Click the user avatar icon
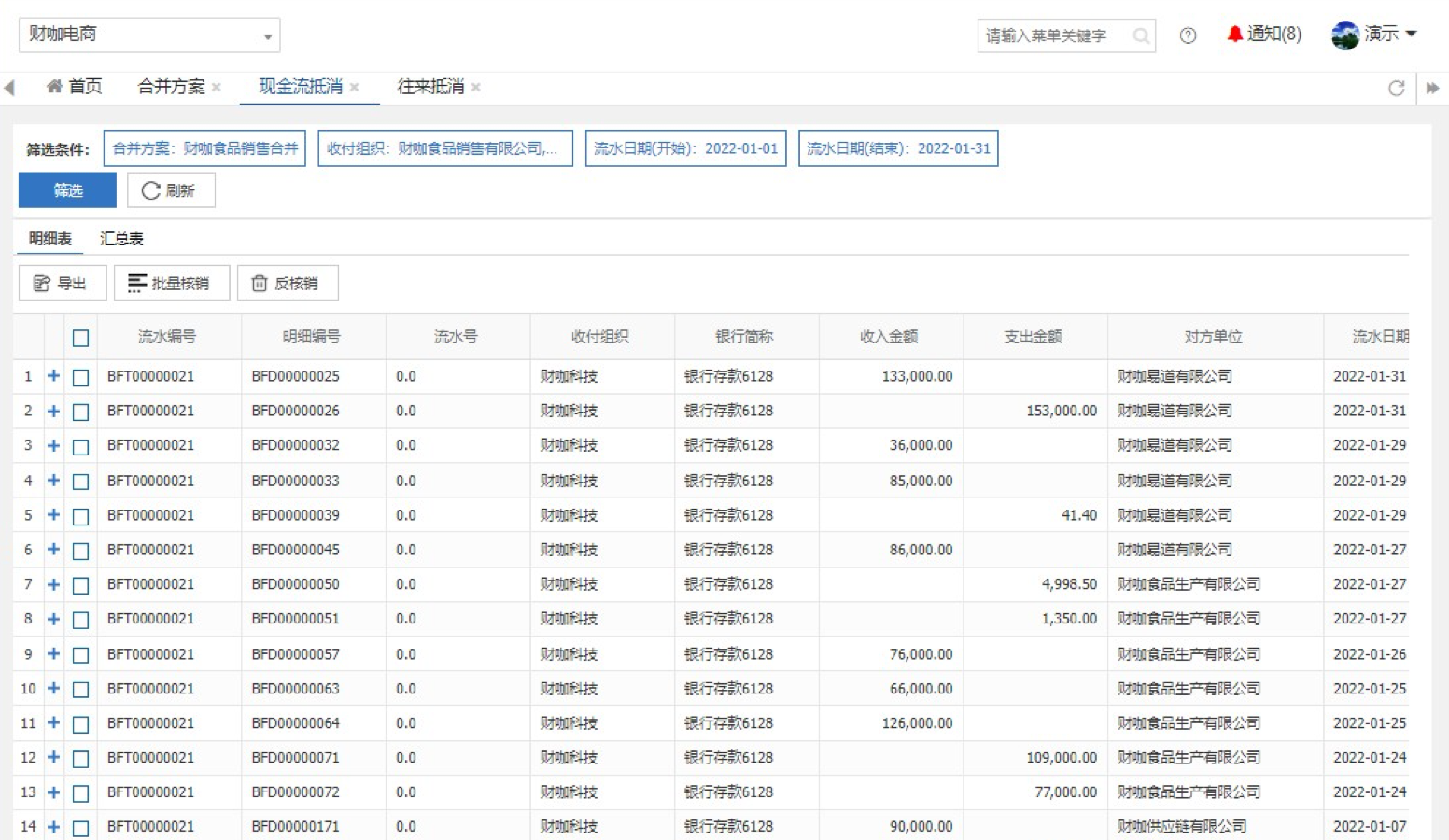1449x840 pixels. pyautogui.click(x=1344, y=35)
